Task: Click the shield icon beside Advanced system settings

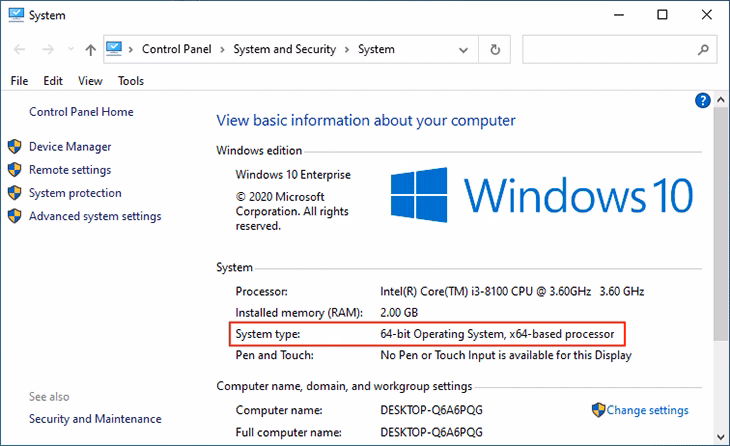Action: point(14,216)
